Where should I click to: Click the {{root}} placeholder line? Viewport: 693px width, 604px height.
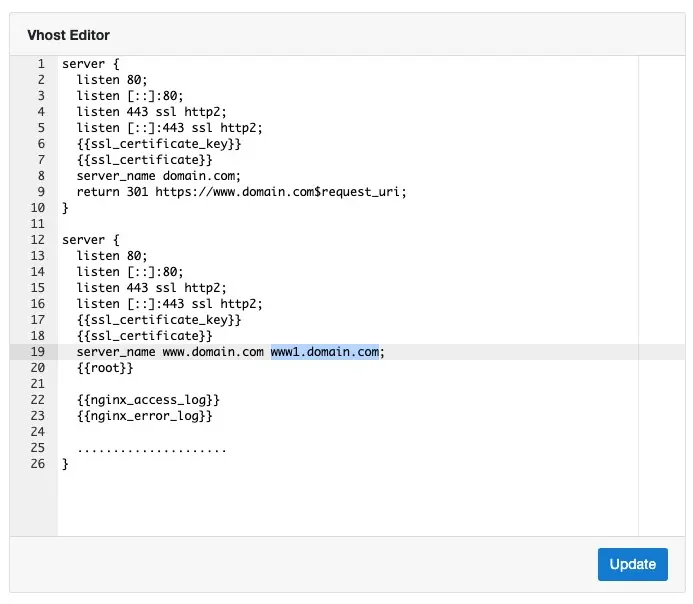[105, 368]
